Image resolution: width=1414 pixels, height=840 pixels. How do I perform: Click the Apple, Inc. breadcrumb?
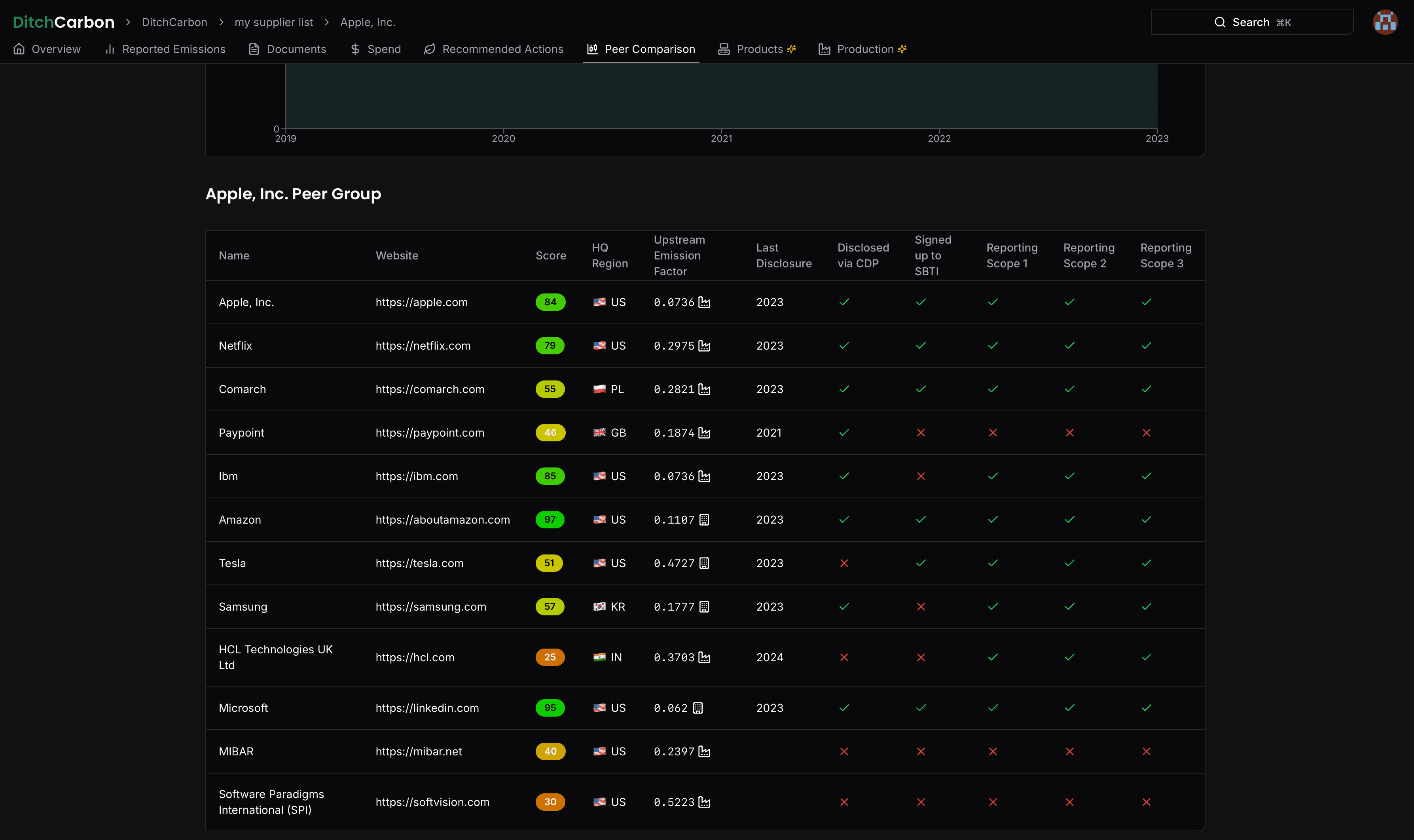click(x=368, y=22)
